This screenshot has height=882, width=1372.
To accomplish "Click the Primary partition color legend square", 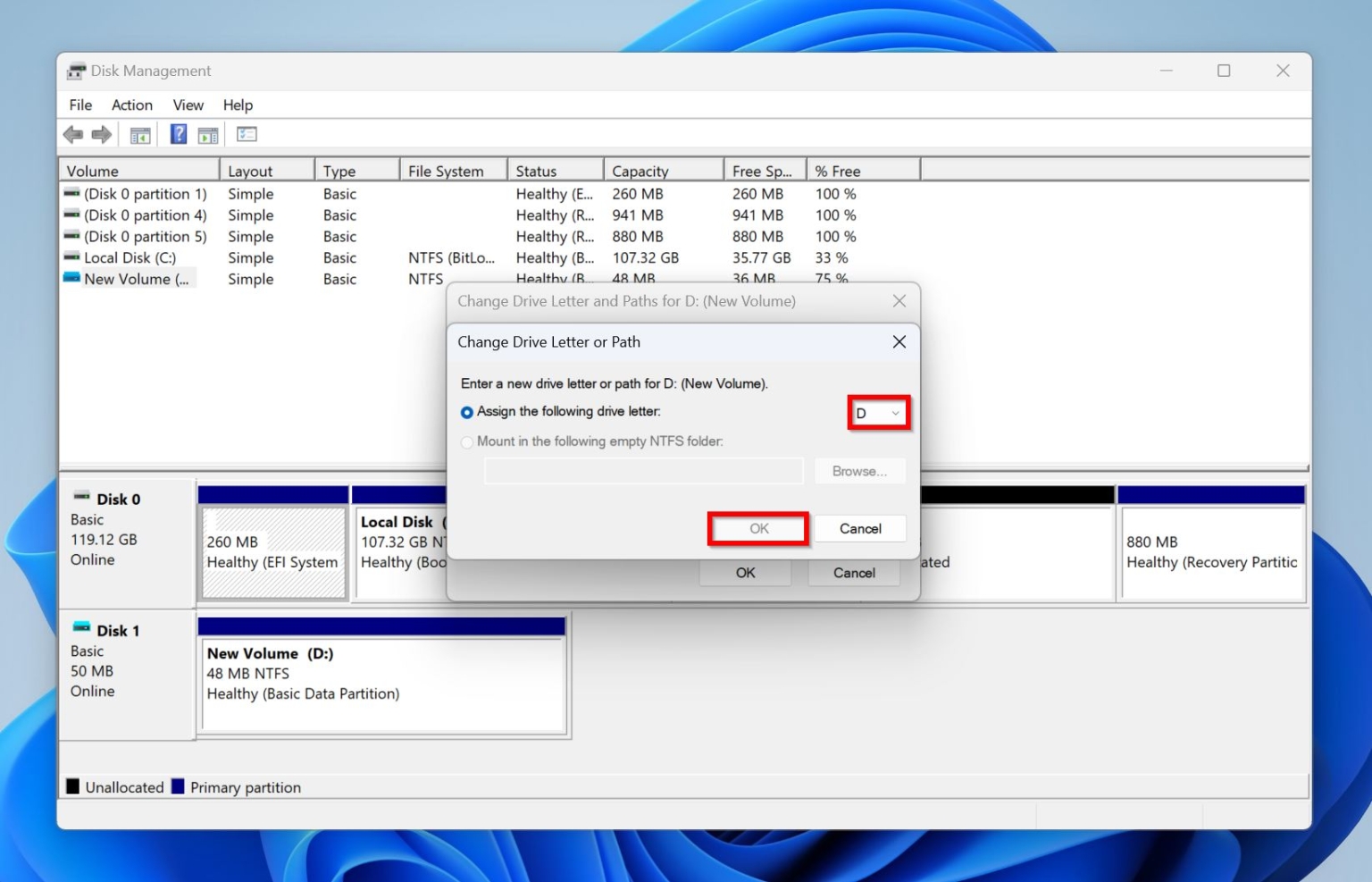I will coord(180,786).
